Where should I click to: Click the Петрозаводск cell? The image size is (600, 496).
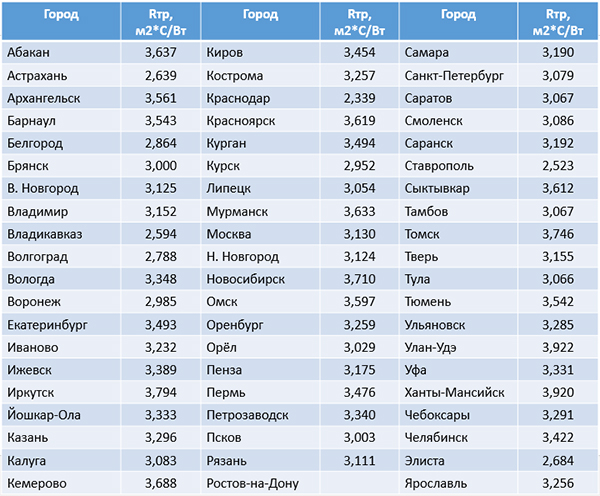coord(260,415)
